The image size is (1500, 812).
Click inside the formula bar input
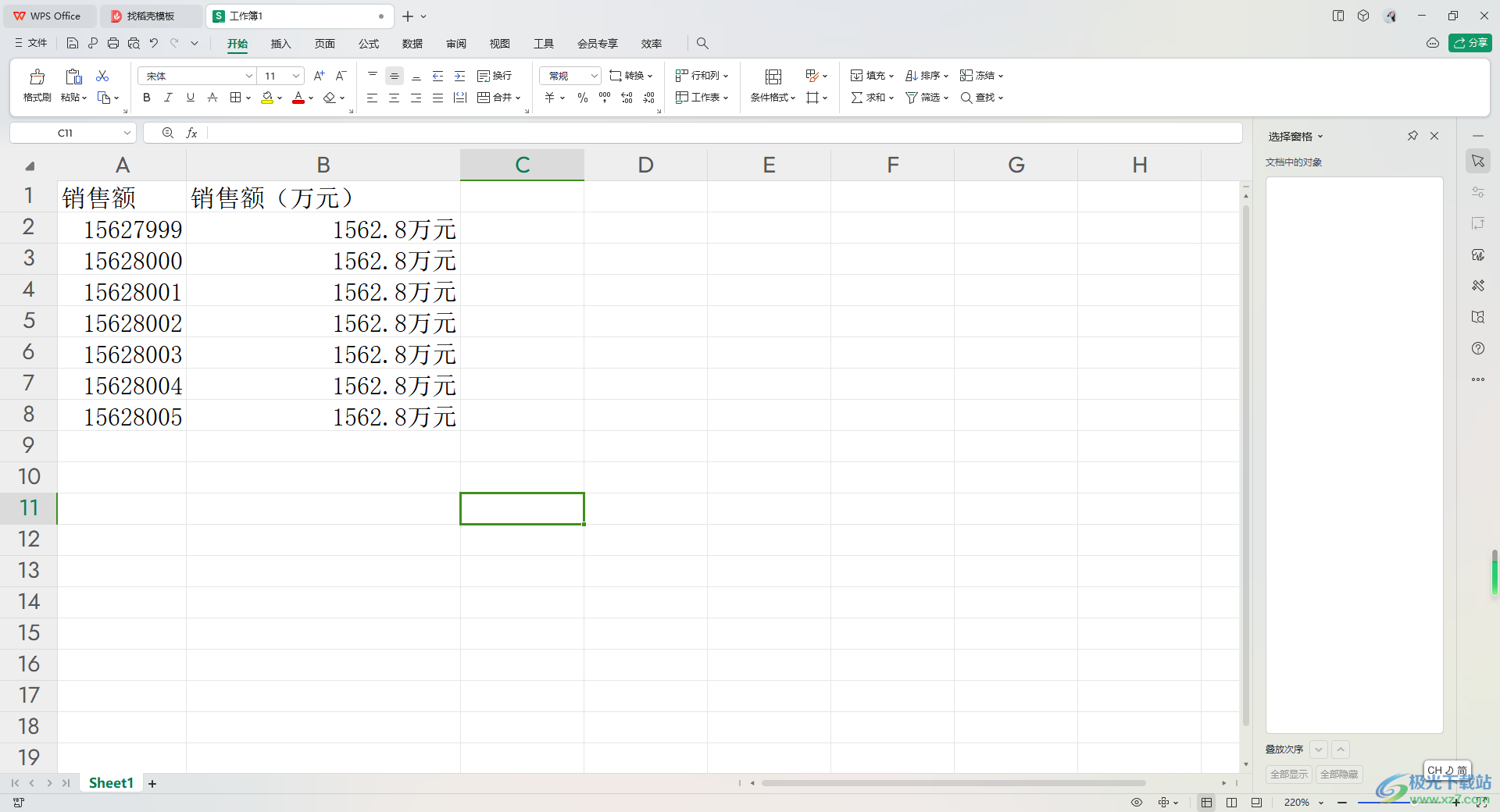click(723, 133)
